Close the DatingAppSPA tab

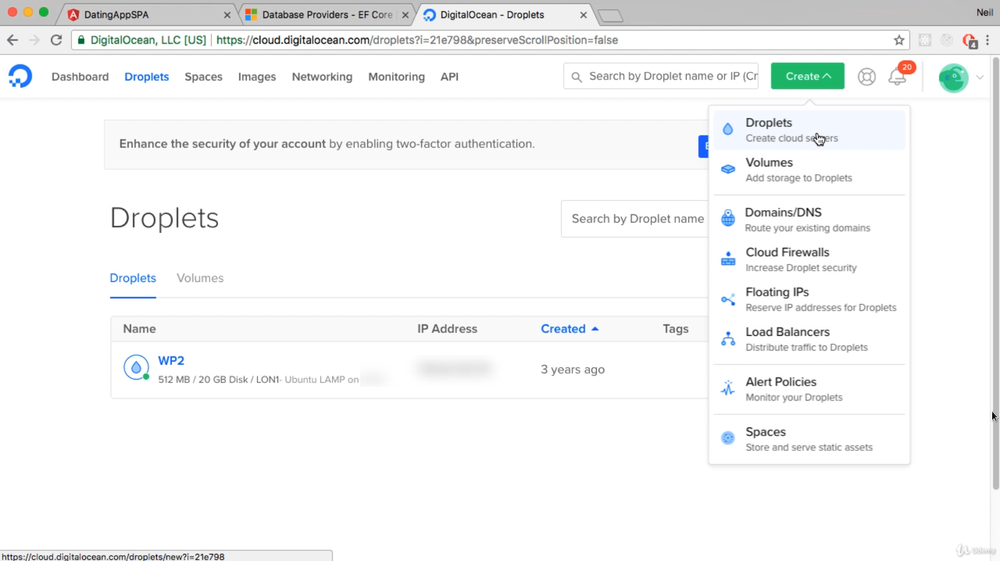click(x=227, y=15)
